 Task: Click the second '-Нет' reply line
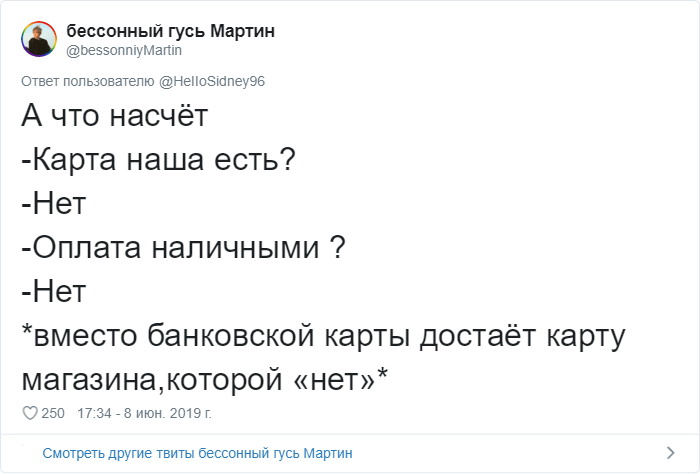[x=54, y=291]
